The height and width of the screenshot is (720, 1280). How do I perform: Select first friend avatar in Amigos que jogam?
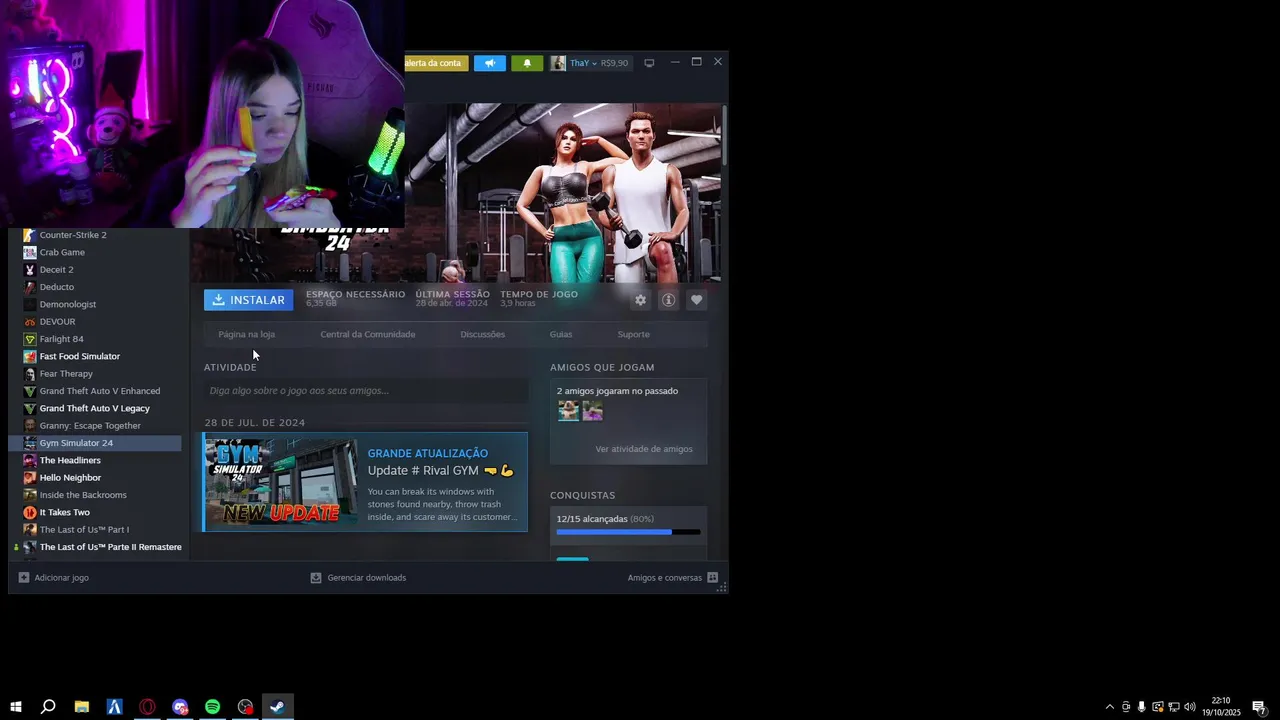[x=568, y=411]
